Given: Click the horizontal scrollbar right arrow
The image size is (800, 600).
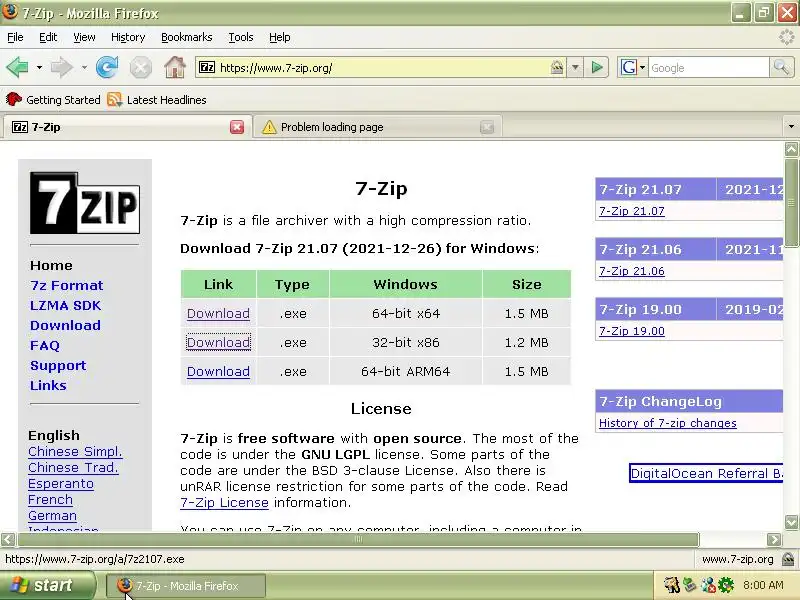Looking at the screenshot, I should 774,539.
